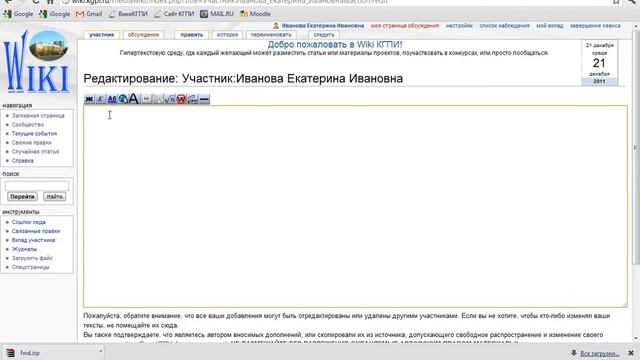Close the downloads bar with X
640x360 pixels.
[x=631, y=353]
